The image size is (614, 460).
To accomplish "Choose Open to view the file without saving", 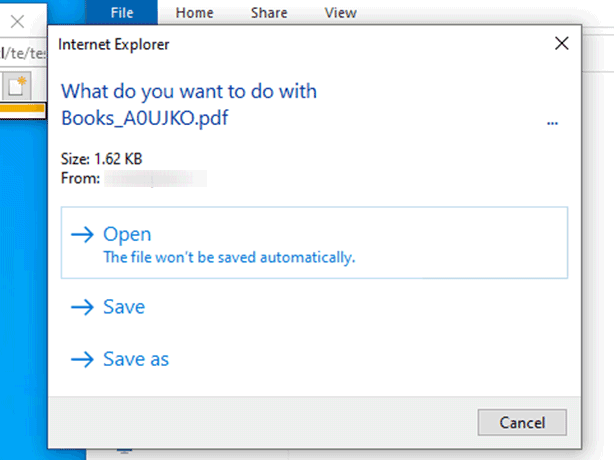I will [x=314, y=243].
